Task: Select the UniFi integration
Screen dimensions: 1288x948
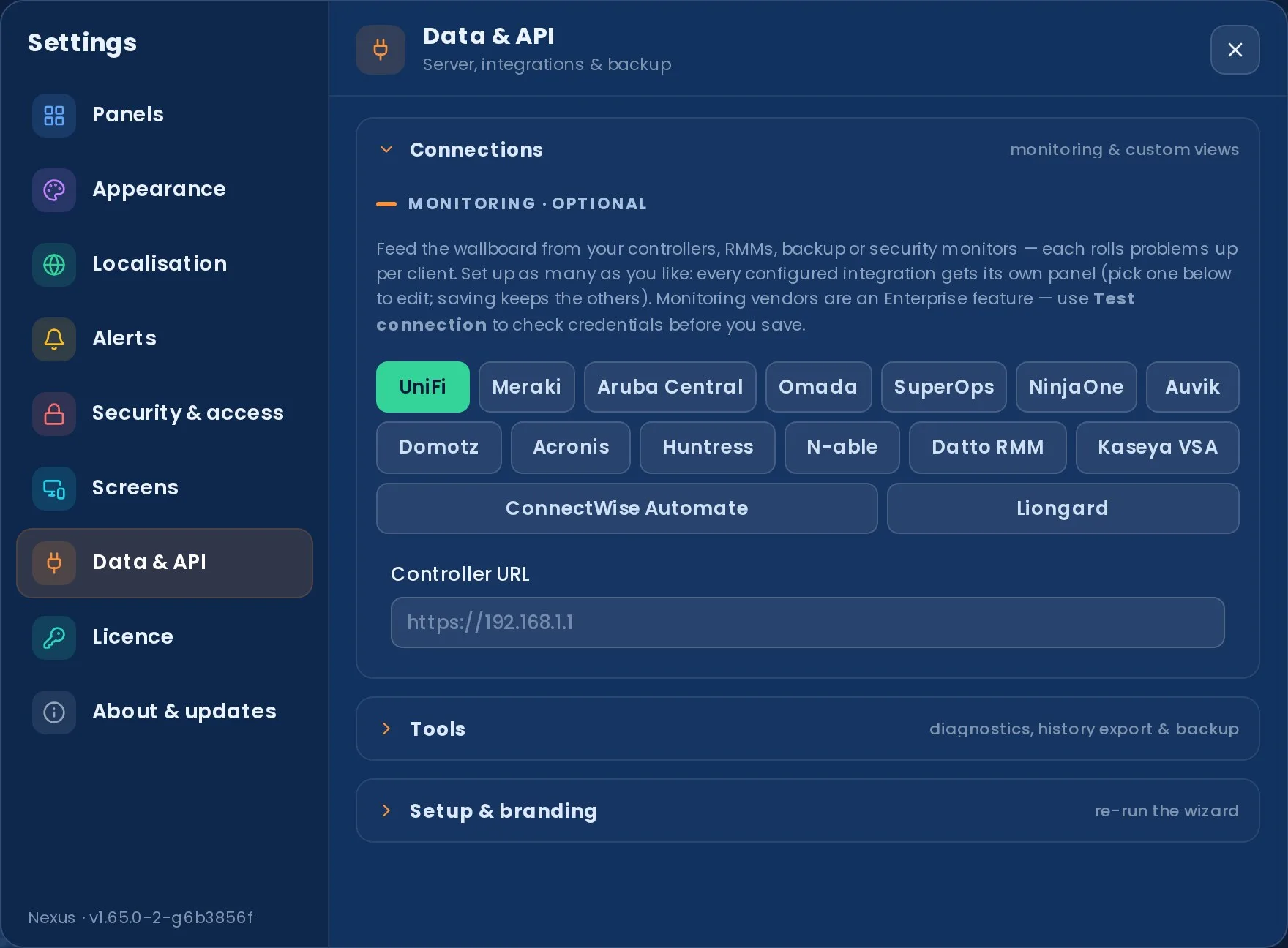Action: tap(423, 387)
